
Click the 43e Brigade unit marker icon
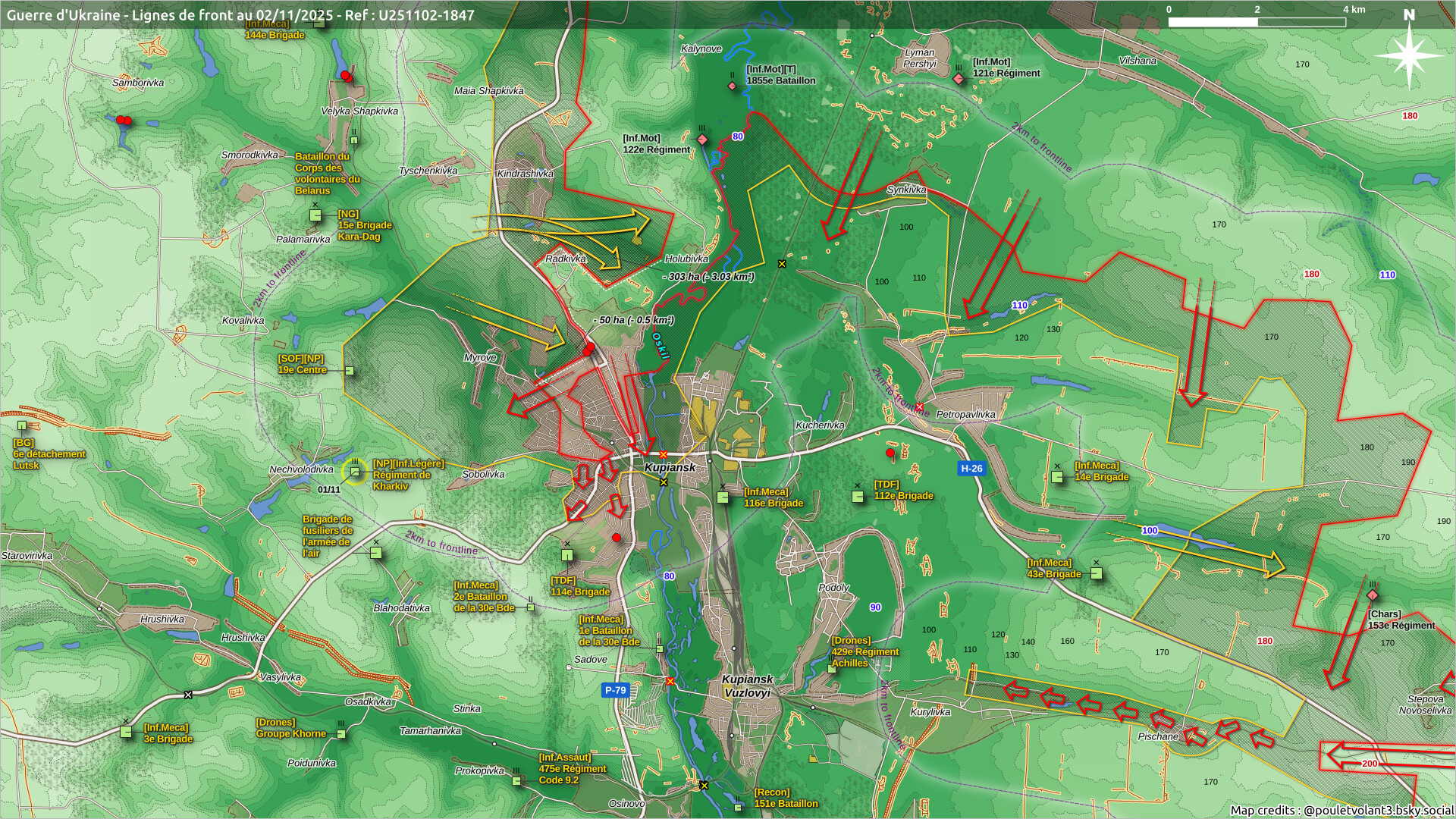point(1096,573)
